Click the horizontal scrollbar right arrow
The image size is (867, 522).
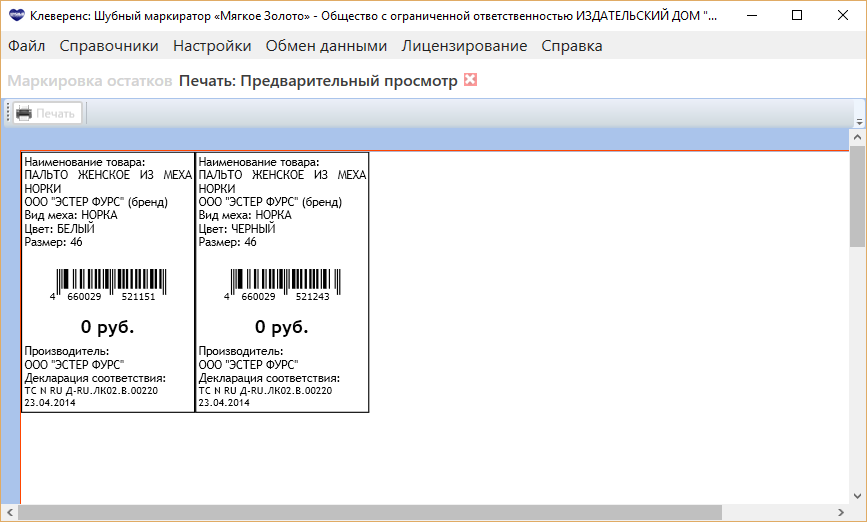click(x=840, y=513)
